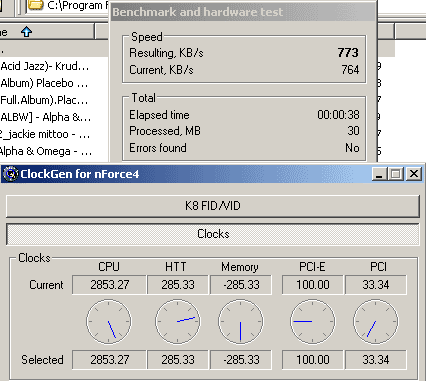Image resolution: width=426 pixels, height=381 pixels.
Task: Click the 'Elapsed time' label
Action: click(x=159, y=115)
